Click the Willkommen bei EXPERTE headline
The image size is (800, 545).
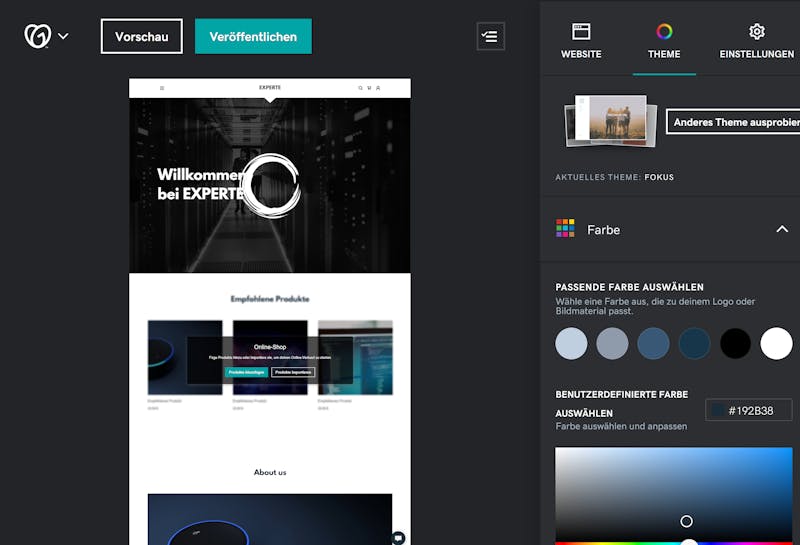(x=201, y=184)
